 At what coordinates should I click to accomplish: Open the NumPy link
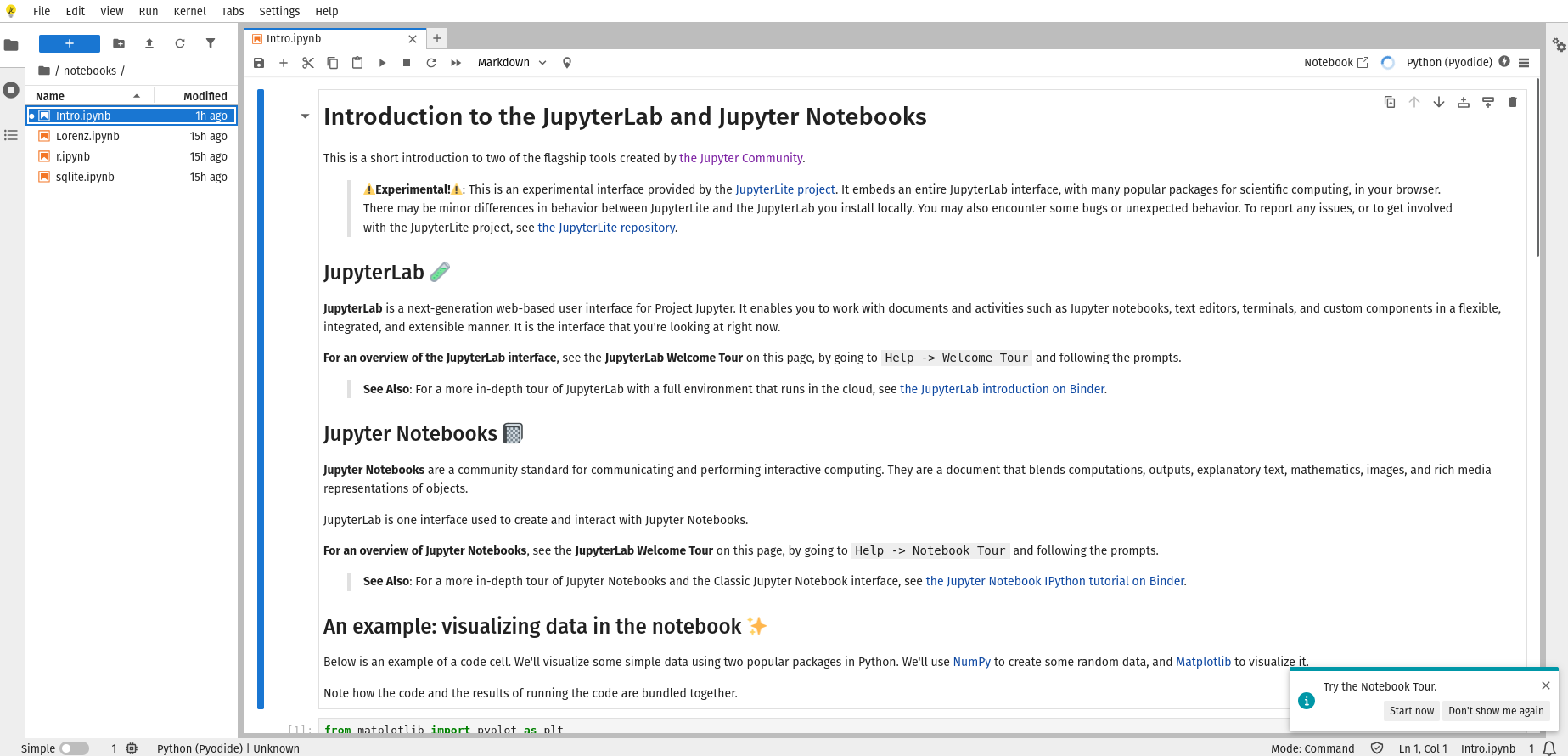(x=972, y=662)
